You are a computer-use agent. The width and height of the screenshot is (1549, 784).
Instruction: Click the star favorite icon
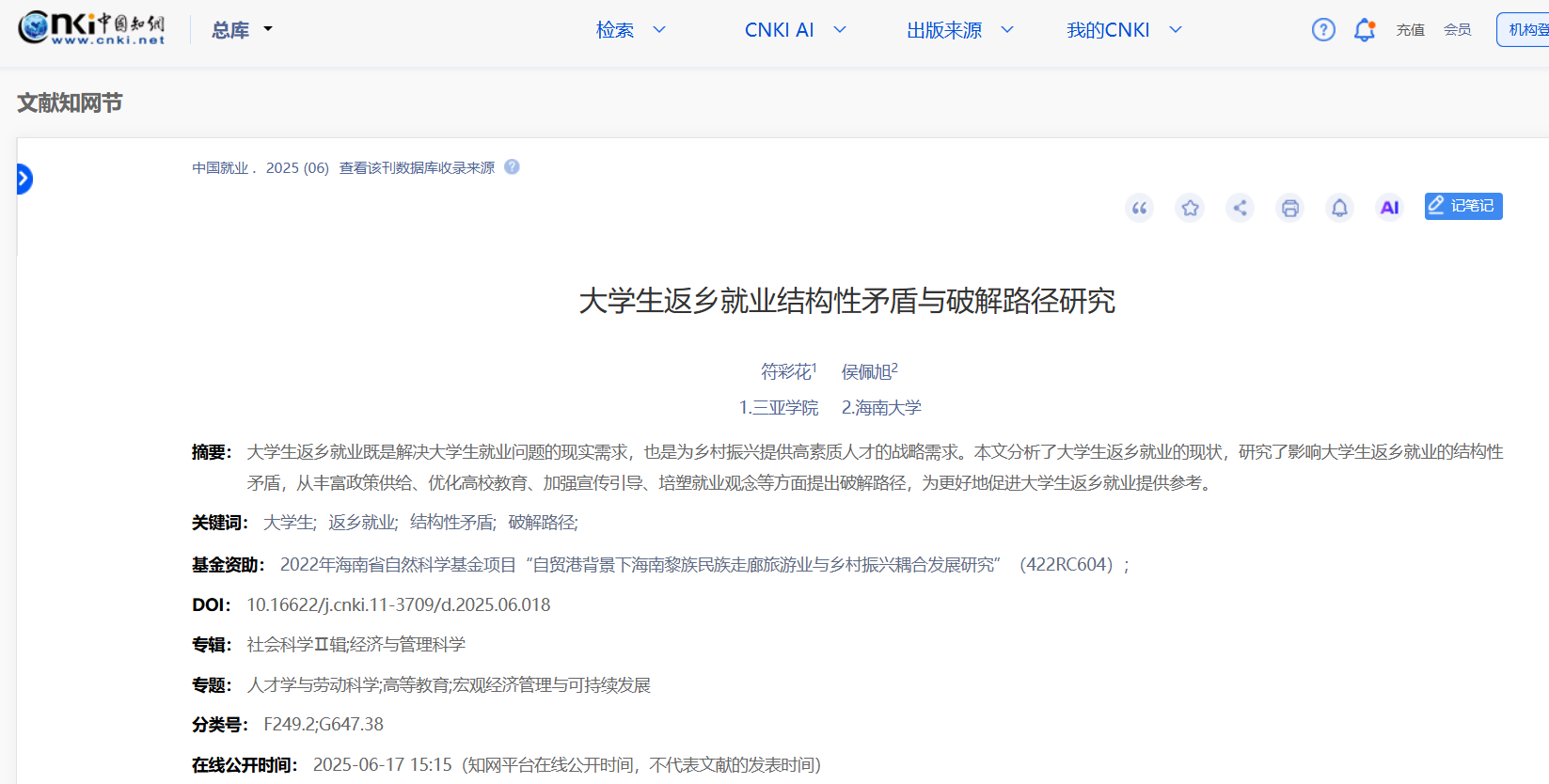pos(1190,208)
